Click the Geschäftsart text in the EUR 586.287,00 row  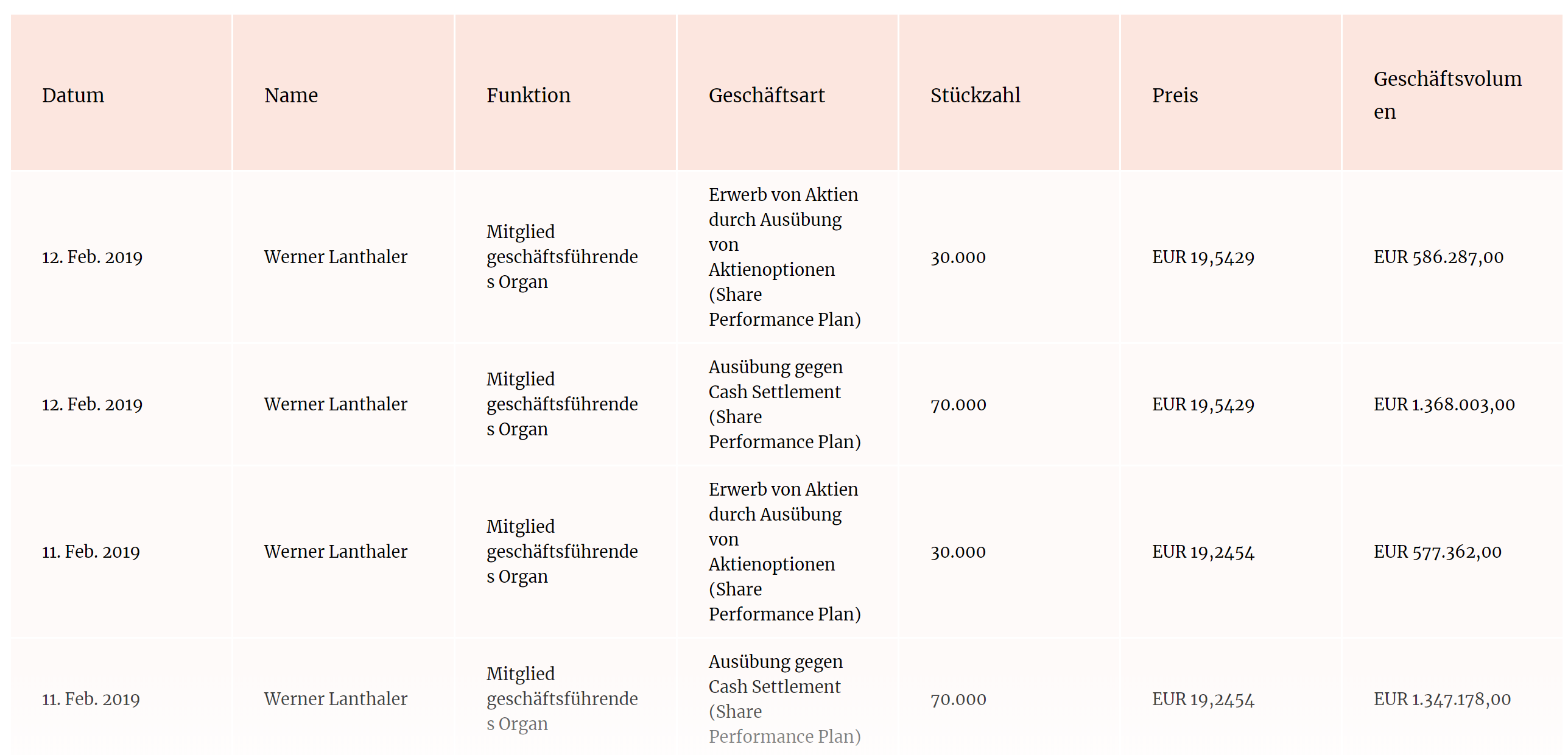(x=784, y=257)
